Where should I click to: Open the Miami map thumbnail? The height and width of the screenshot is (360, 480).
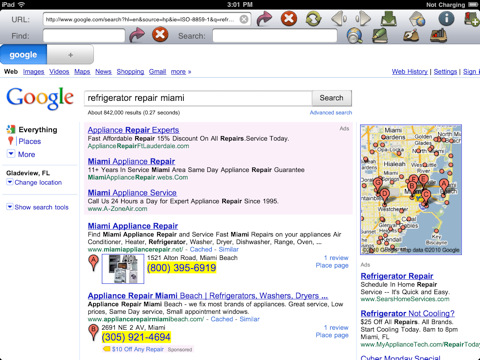point(411,189)
